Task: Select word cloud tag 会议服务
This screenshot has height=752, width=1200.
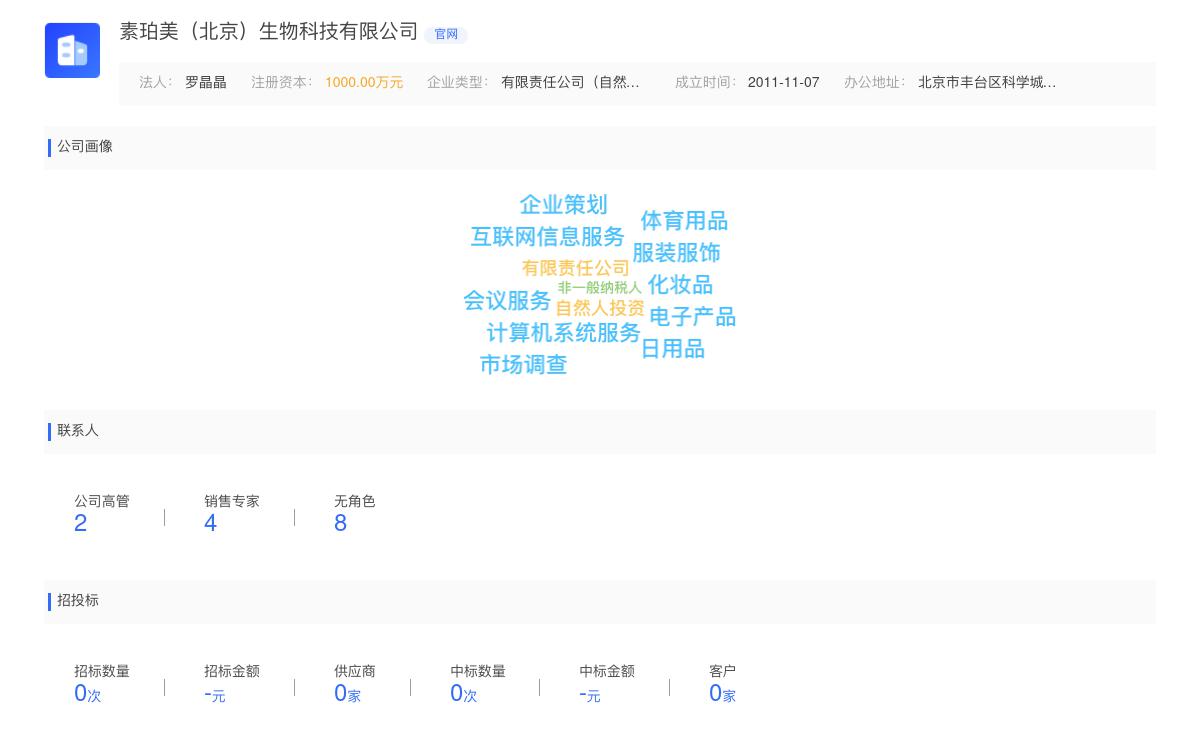Action: [x=507, y=301]
